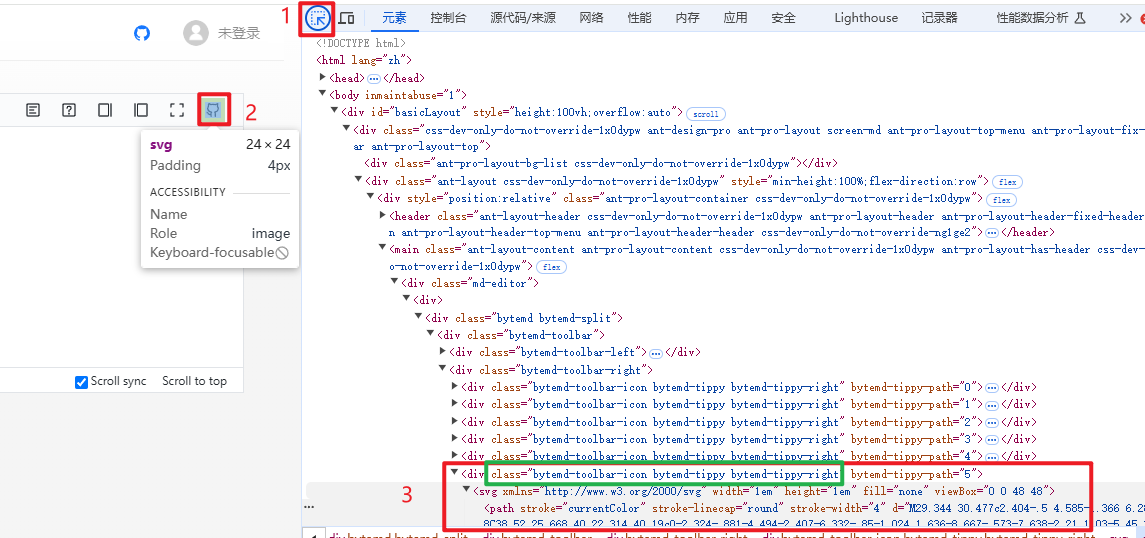Open the 网络 tab
The image size is (1145, 538).
[x=591, y=18]
